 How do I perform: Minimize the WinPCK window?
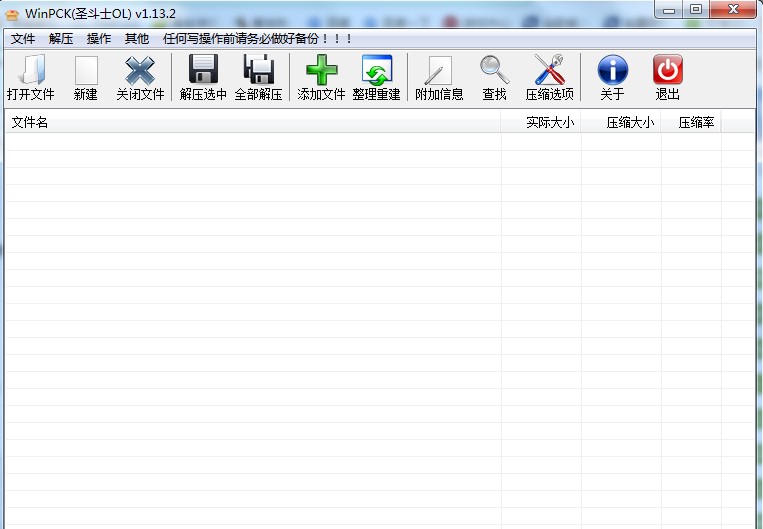coord(669,9)
